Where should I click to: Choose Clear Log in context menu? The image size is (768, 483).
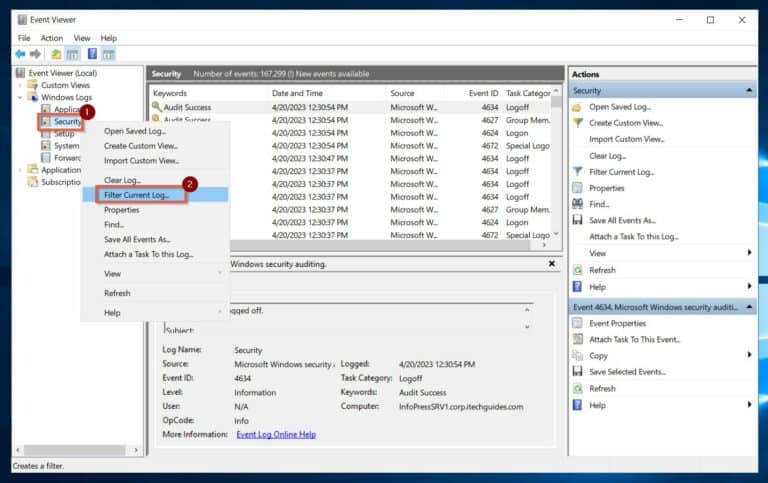click(155, 180)
